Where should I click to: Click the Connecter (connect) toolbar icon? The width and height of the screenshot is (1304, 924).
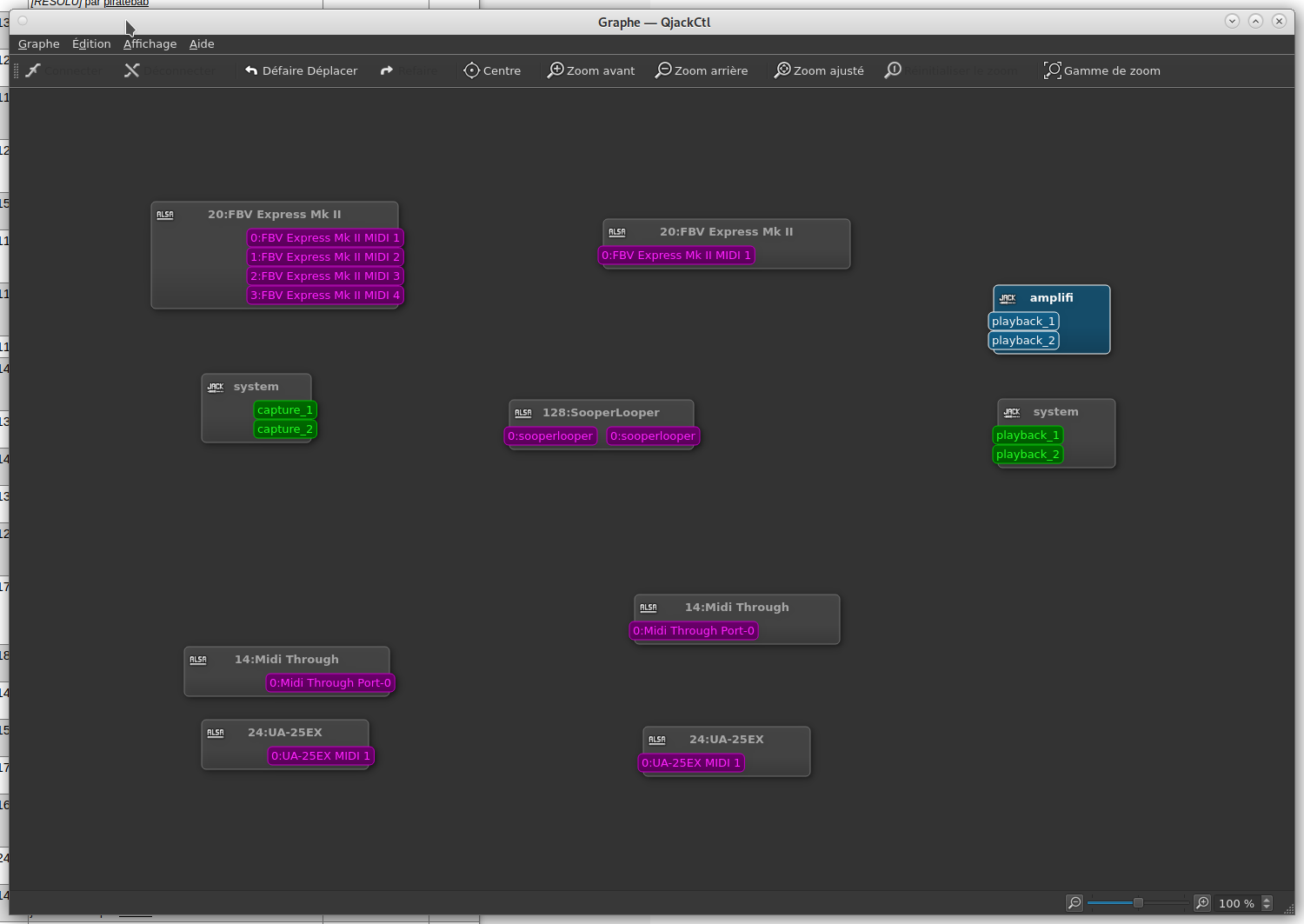pyautogui.click(x=33, y=70)
